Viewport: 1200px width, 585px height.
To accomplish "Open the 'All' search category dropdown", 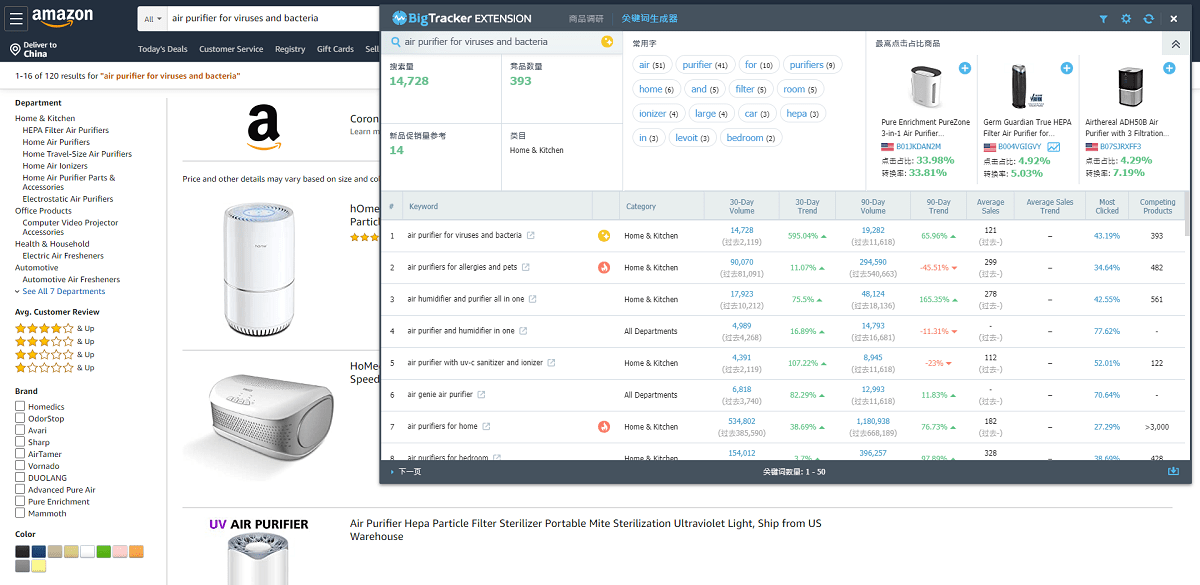I will point(153,18).
